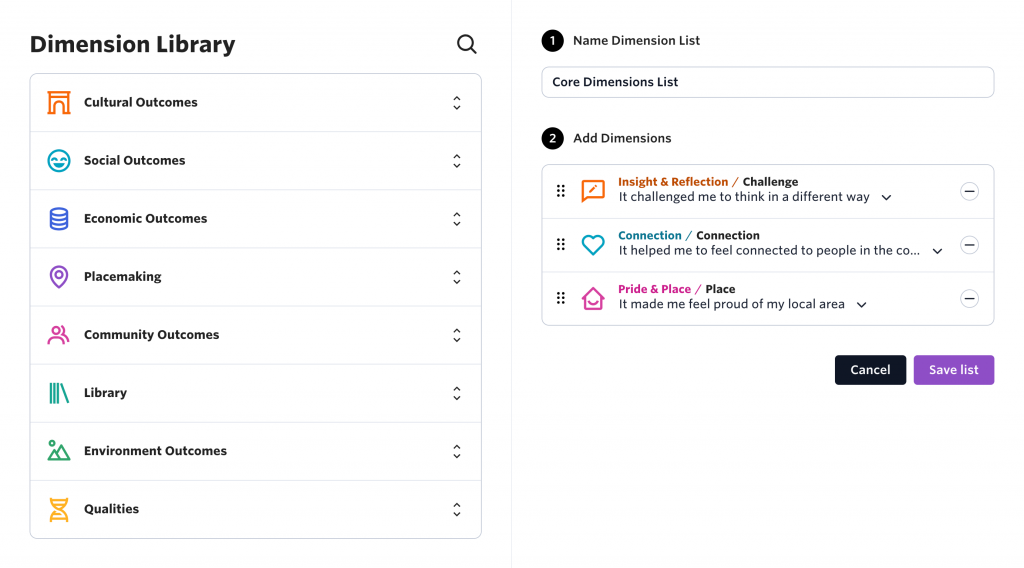Expand the Community Outcomes category
The width and height of the screenshot is (1024, 568).
click(x=456, y=335)
